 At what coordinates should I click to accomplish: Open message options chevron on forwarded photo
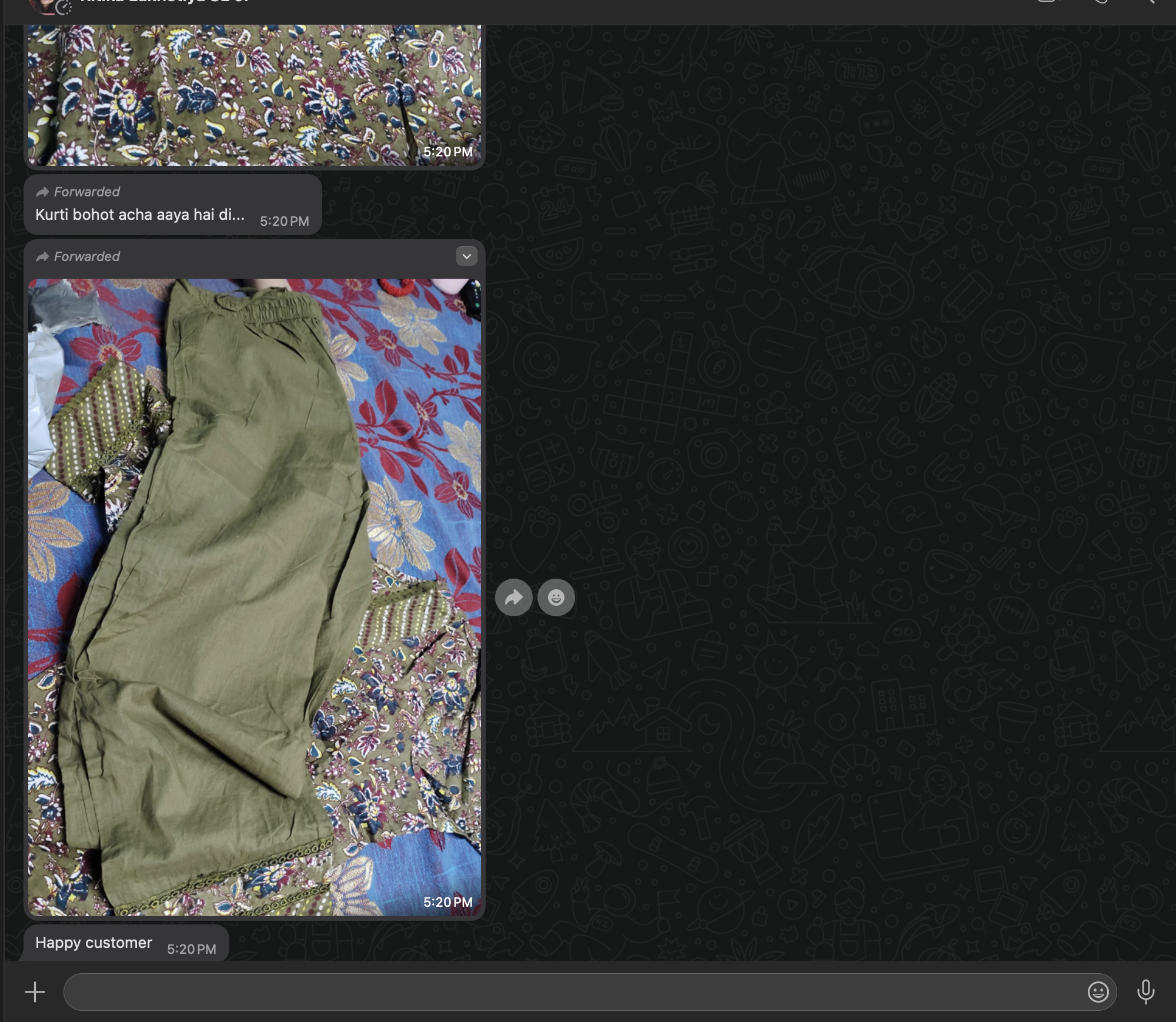(x=466, y=256)
